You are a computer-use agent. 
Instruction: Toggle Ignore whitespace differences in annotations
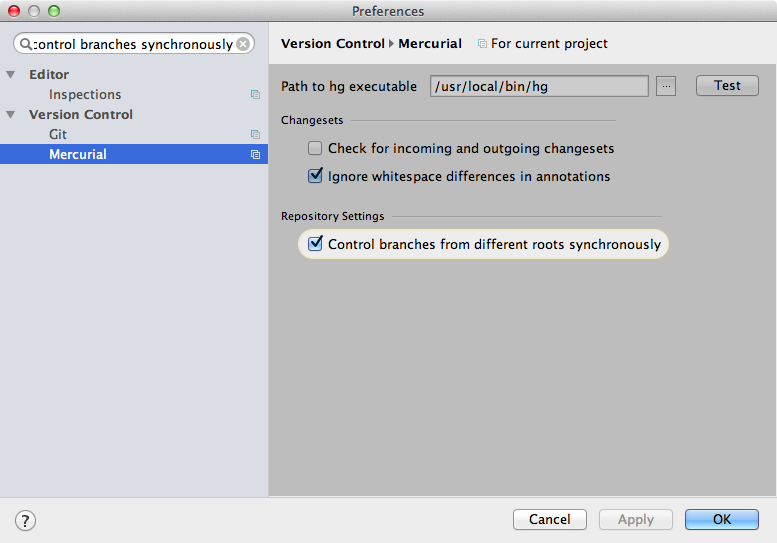pyautogui.click(x=315, y=176)
